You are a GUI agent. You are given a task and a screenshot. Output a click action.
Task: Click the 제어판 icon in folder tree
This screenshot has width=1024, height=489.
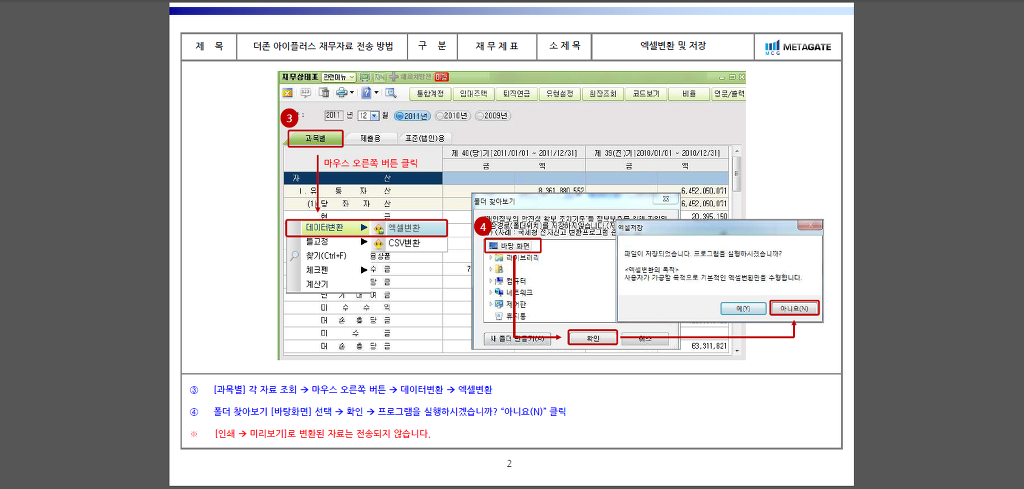point(500,304)
